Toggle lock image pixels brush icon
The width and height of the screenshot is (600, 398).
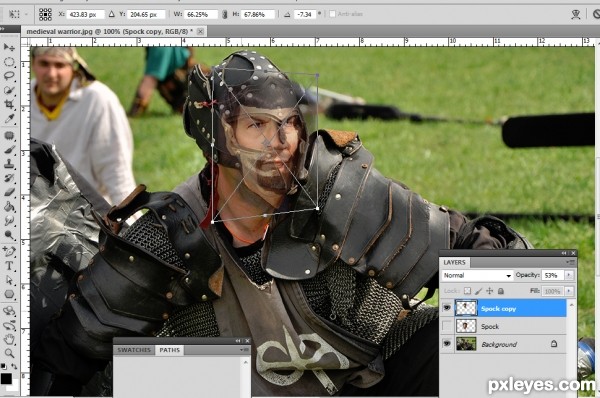tap(478, 291)
